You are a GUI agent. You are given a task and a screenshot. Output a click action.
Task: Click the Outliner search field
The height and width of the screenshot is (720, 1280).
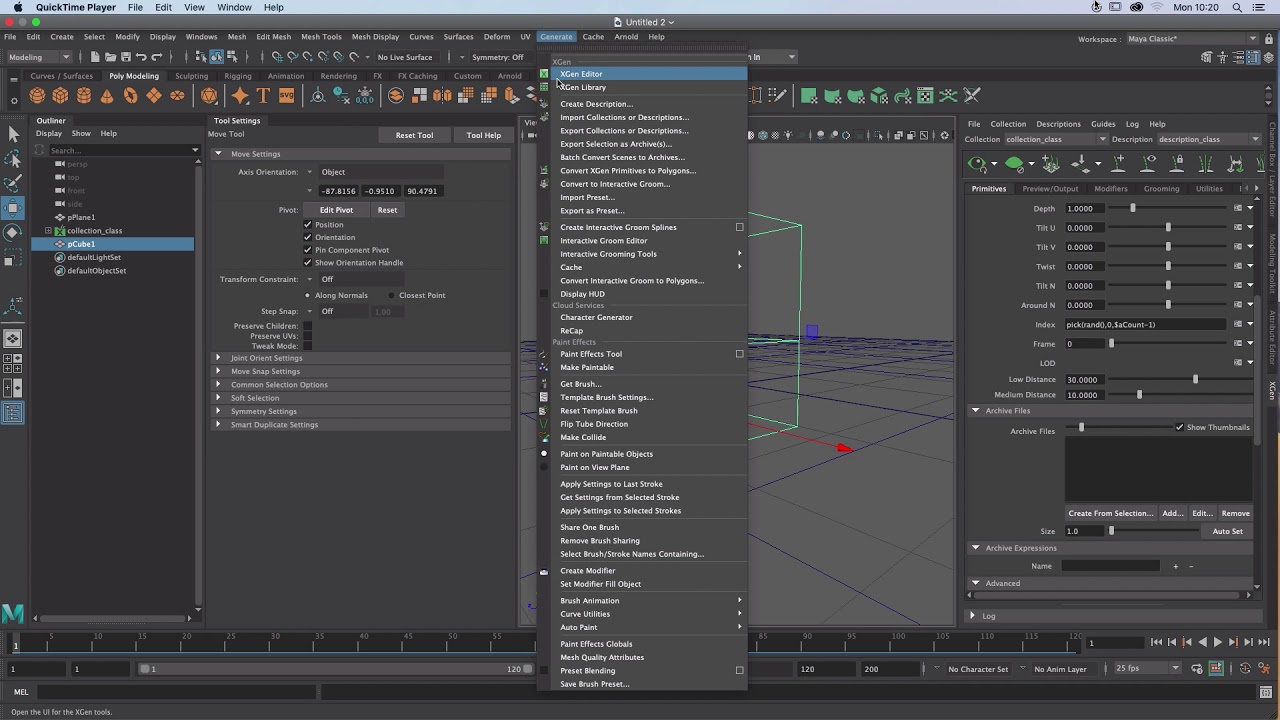[117, 150]
